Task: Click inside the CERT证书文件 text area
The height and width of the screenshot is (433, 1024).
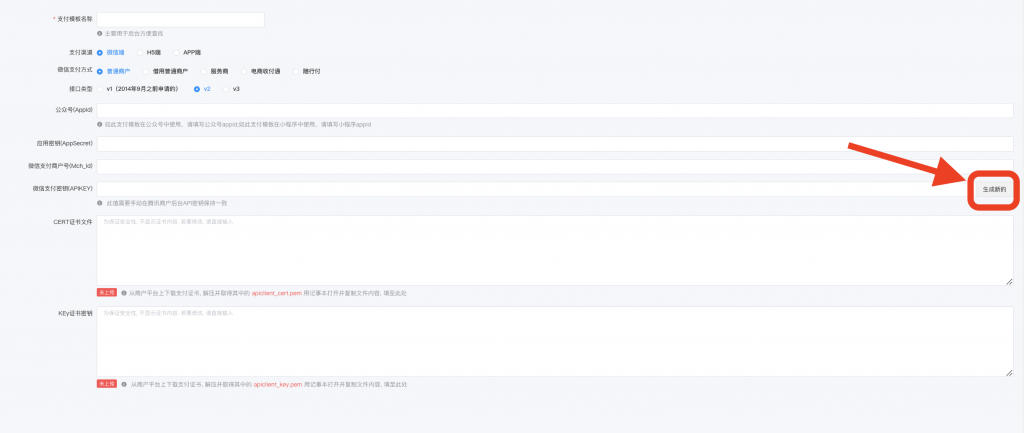Action: pyautogui.click(x=555, y=250)
